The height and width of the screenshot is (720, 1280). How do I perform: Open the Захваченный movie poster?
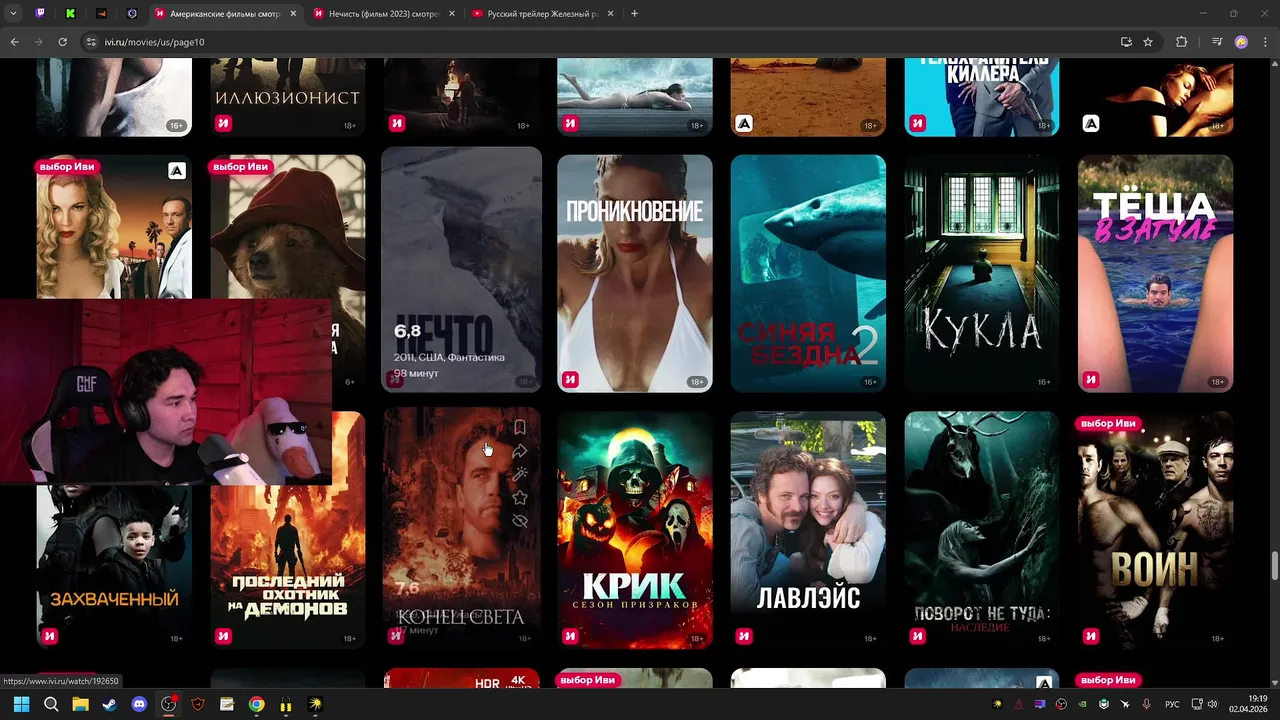(x=114, y=567)
